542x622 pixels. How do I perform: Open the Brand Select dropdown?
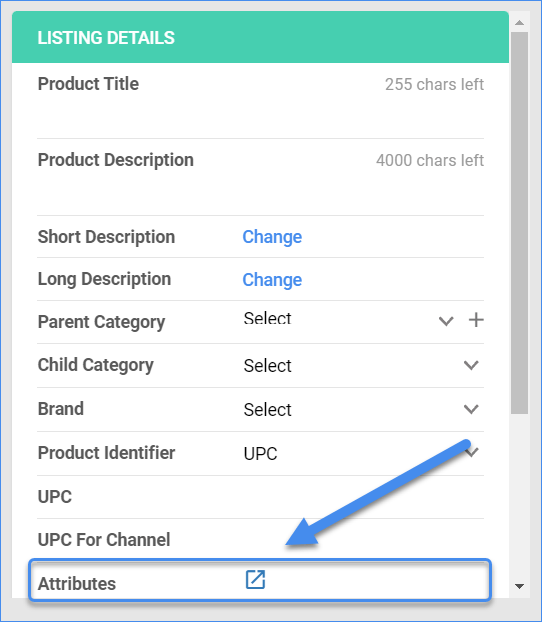pos(361,409)
